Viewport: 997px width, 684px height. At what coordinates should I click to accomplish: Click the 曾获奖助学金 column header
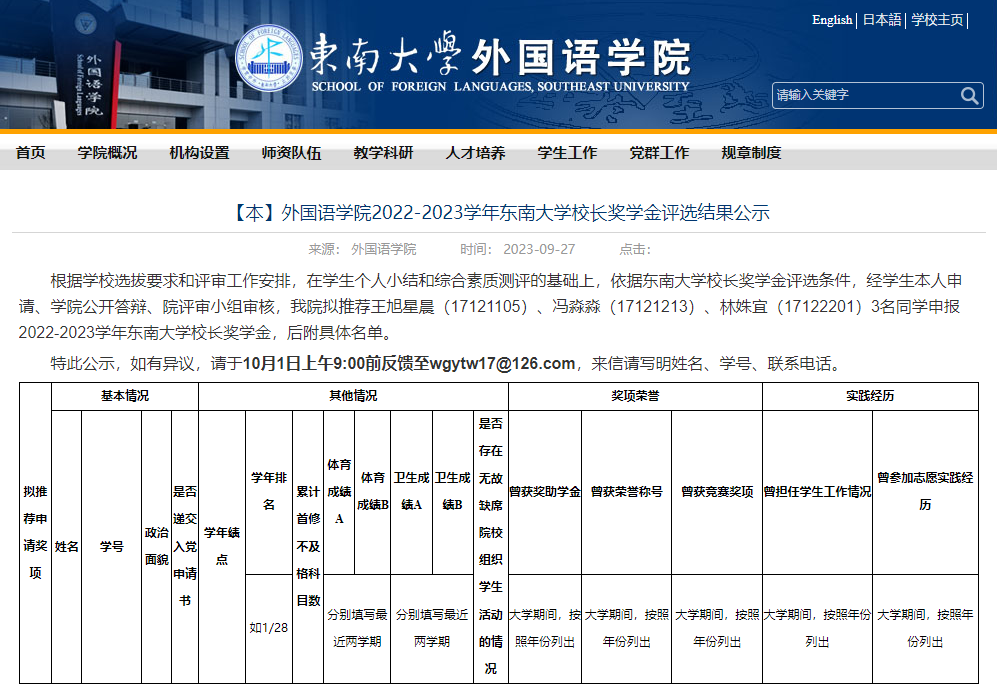pos(545,492)
